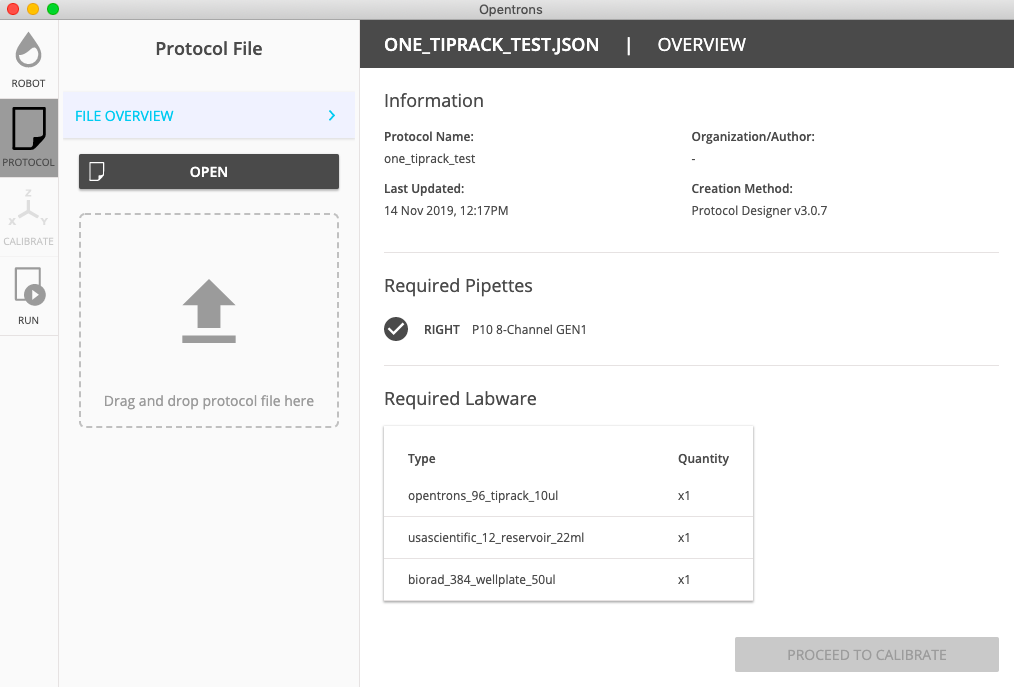Image resolution: width=1014 pixels, height=687 pixels.
Task: Click the x1 quantity for opentrons tiprack
Action: click(x=684, y=496)
